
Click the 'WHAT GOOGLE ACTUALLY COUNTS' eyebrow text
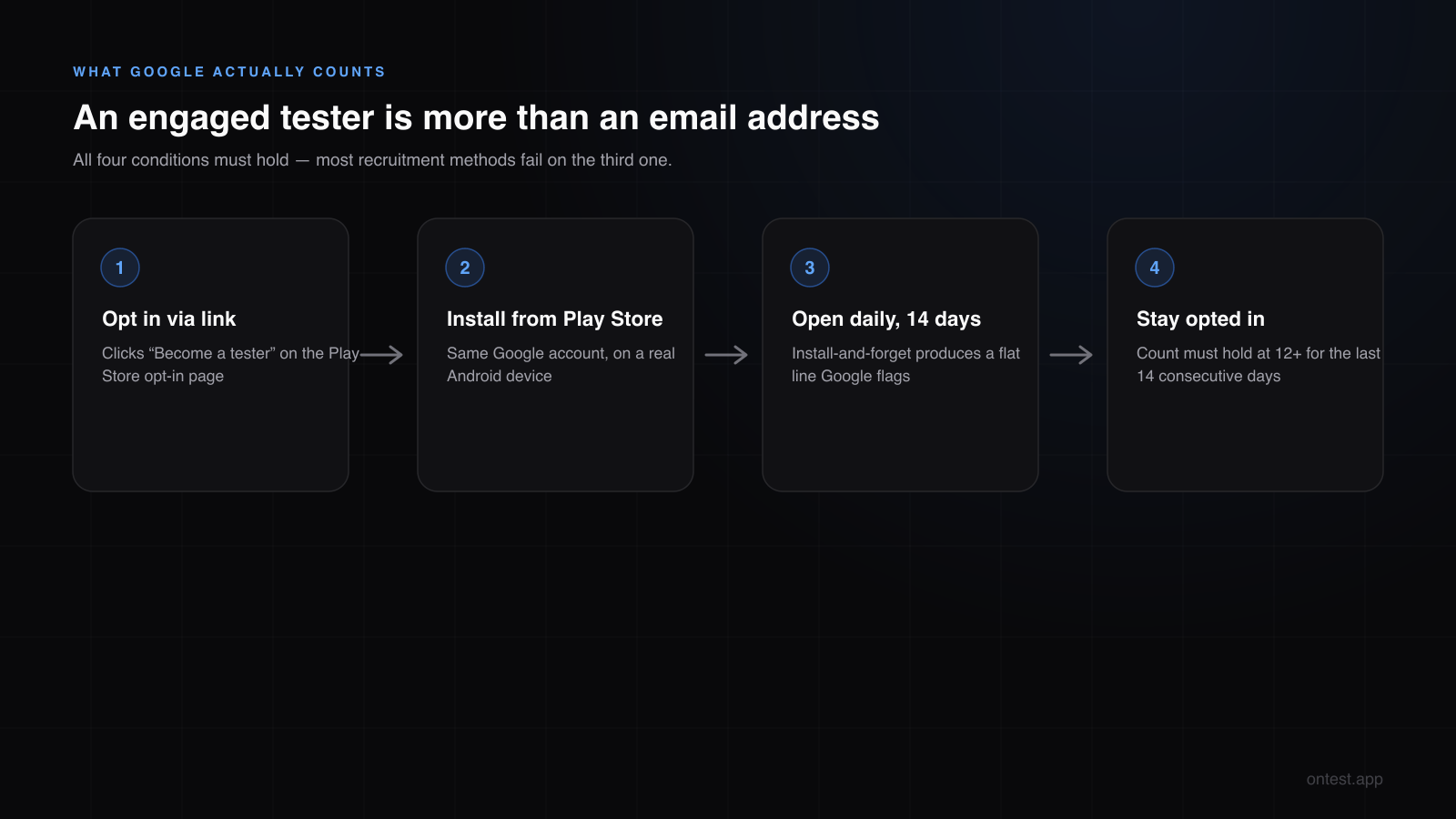pos(229,72)
